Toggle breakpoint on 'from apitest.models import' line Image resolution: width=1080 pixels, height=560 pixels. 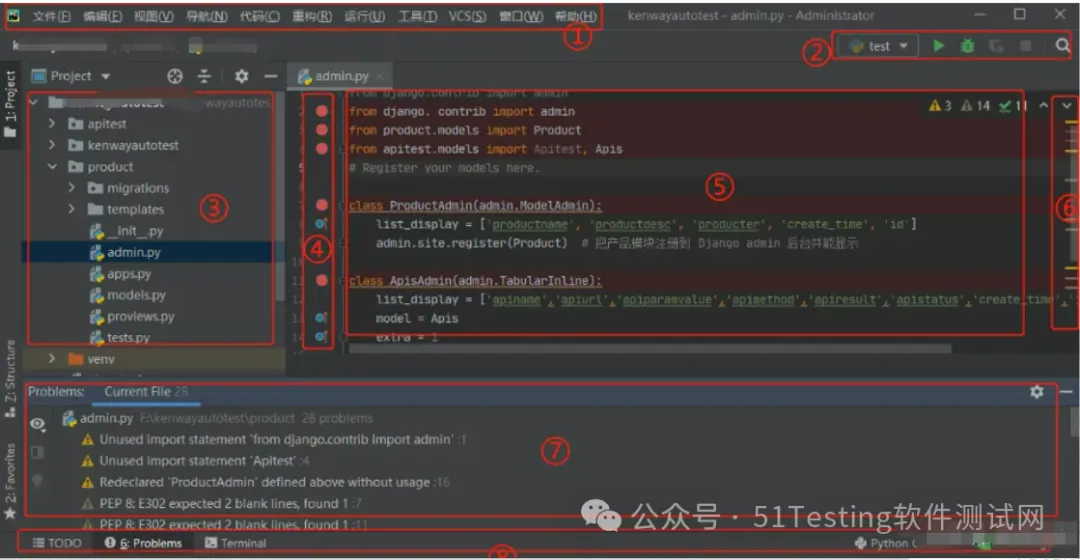(322, 148)
